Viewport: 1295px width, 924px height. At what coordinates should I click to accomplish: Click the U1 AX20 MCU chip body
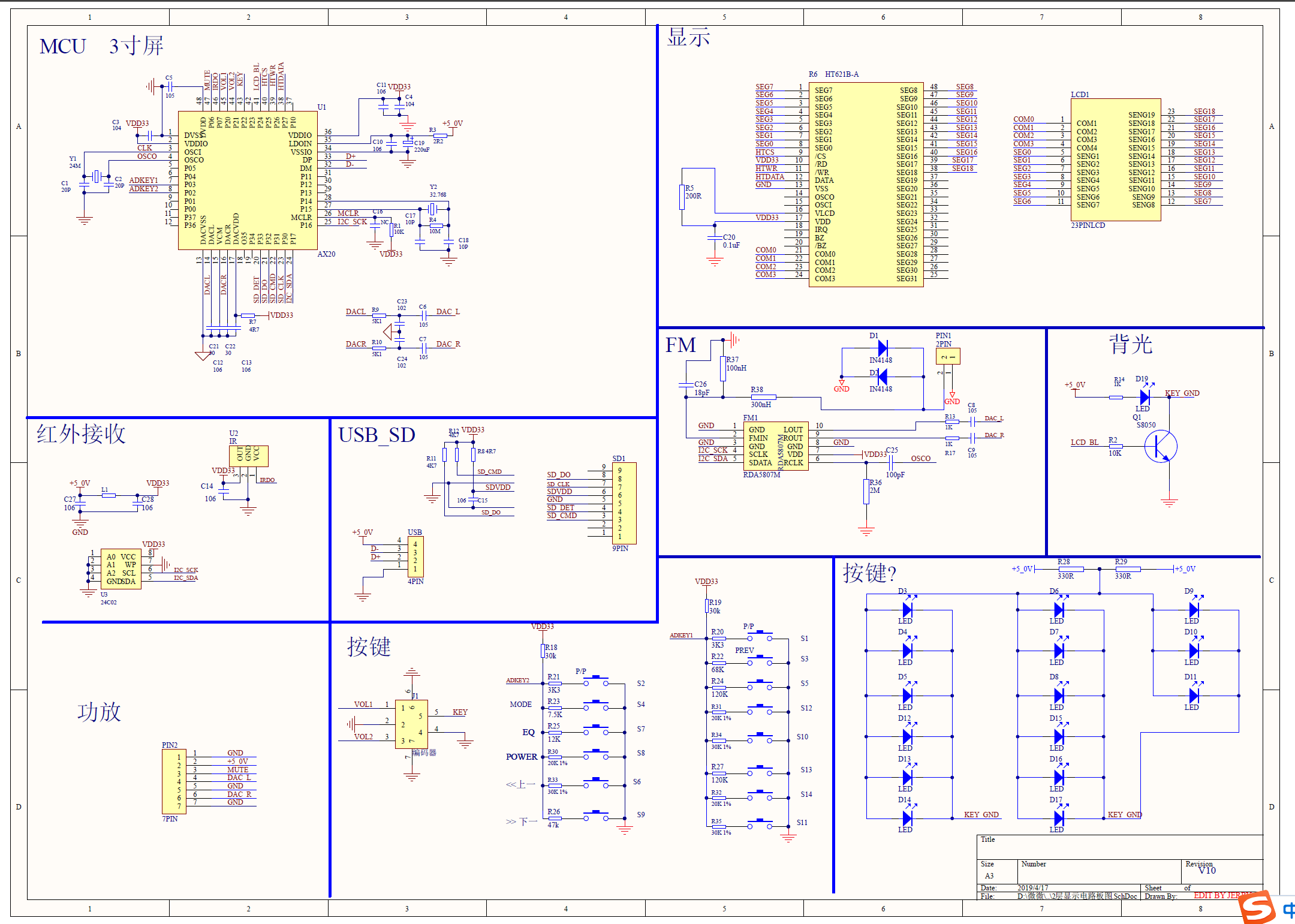[248, 180]
